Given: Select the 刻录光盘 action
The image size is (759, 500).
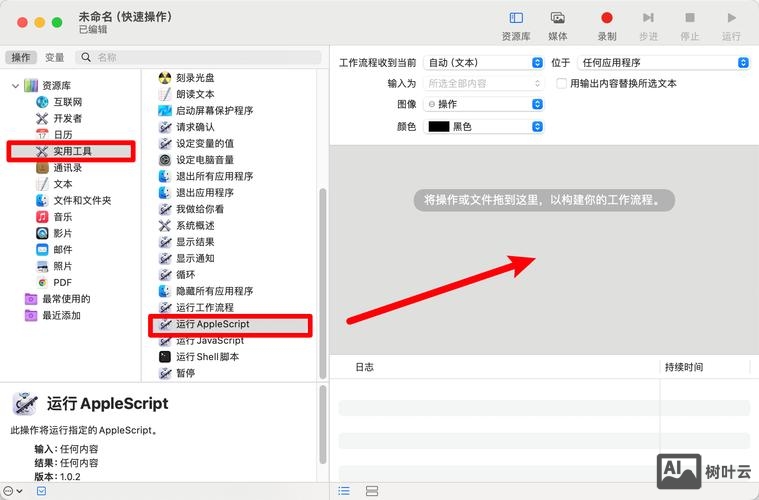Looking at the screenshot, I should coord(187,77).
